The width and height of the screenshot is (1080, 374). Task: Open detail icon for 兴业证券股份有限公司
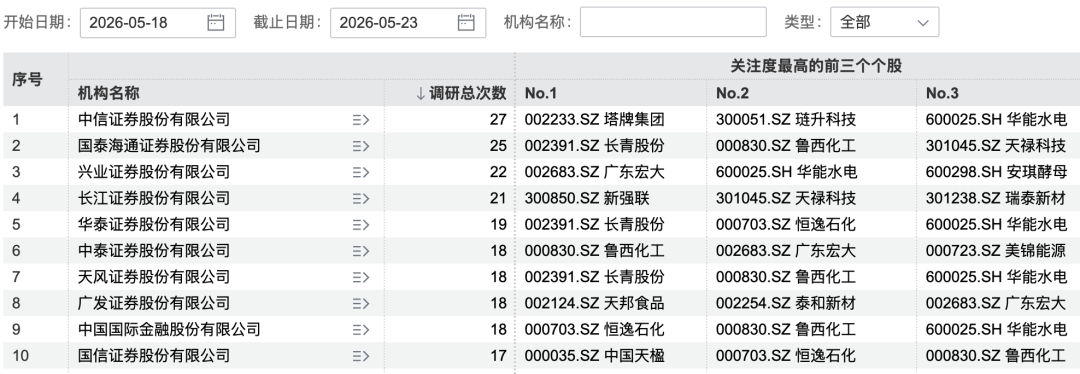[361, 172]
